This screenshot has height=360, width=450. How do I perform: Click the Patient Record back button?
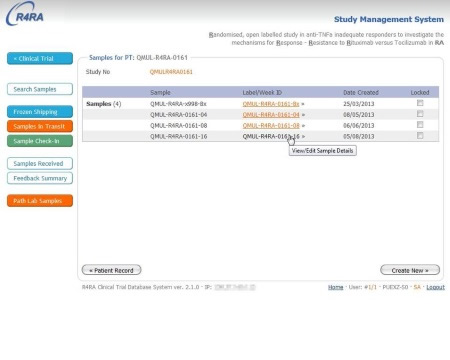[x=111, y=270]
